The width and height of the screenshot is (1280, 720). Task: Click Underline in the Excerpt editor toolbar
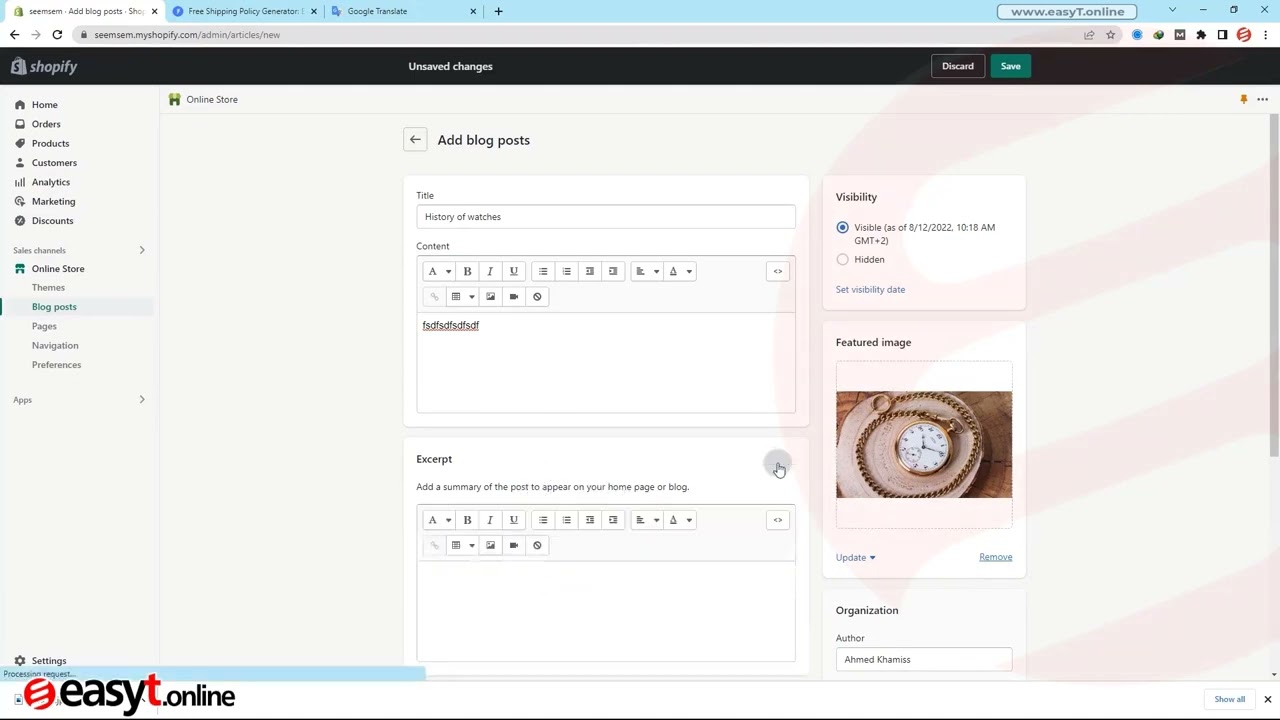click(x=514, y=520)
